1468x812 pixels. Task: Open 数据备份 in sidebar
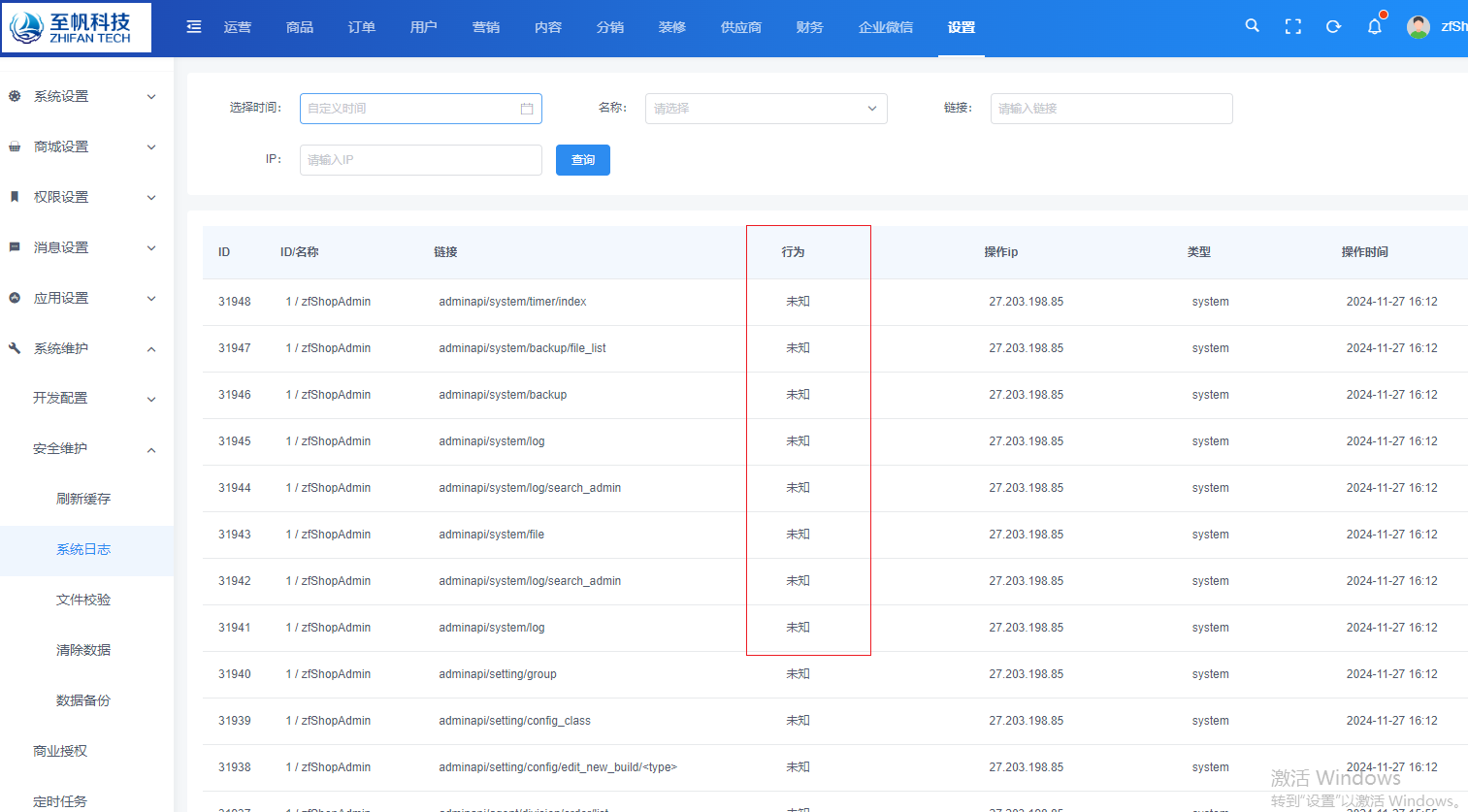(x=83, y=700)
